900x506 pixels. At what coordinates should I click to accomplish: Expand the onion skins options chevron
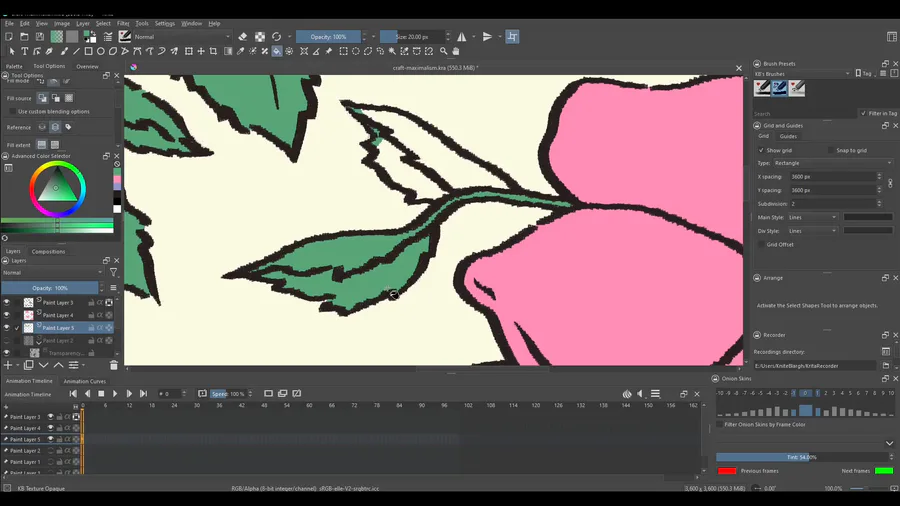(x=889, y=443)
